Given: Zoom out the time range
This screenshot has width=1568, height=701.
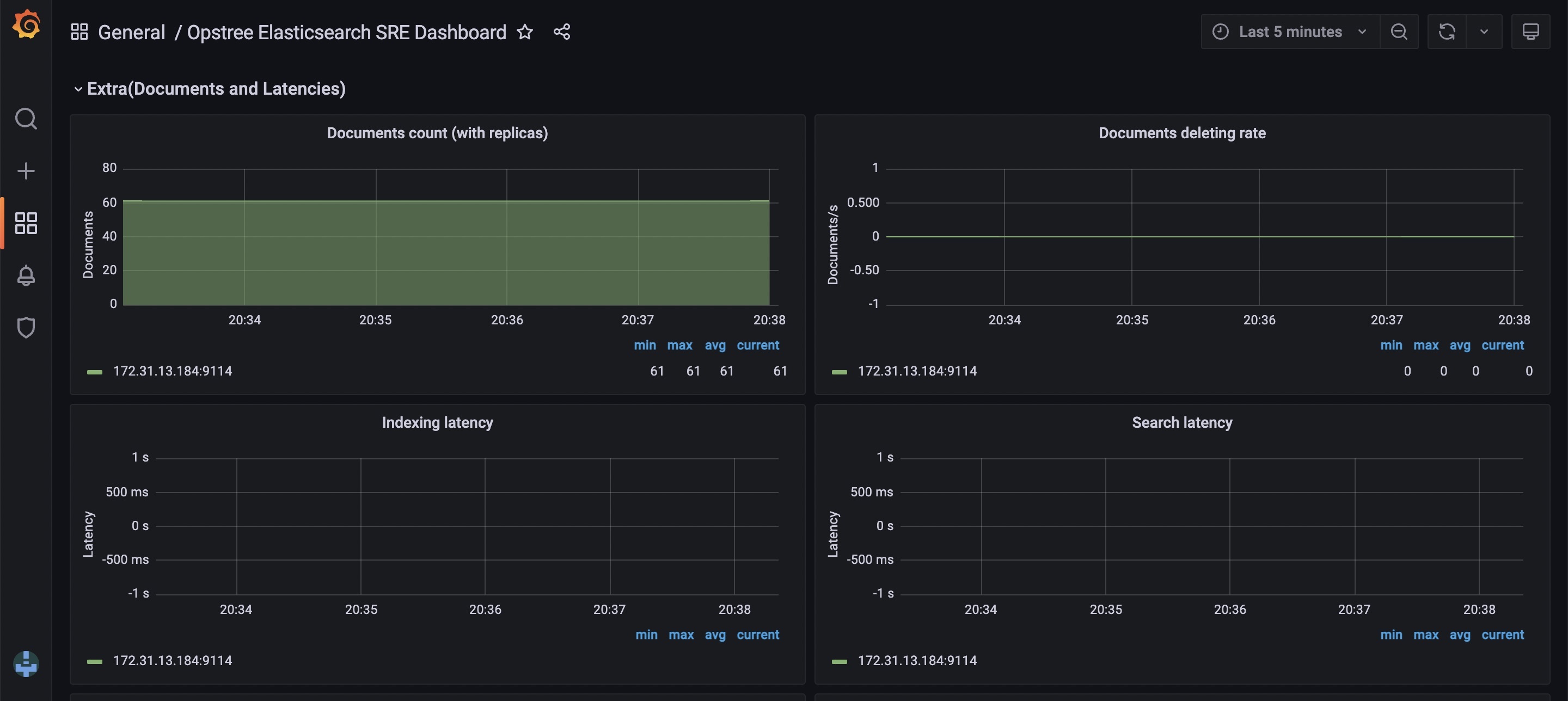Looking at the screenshot, I should [x=1399, y=32].
